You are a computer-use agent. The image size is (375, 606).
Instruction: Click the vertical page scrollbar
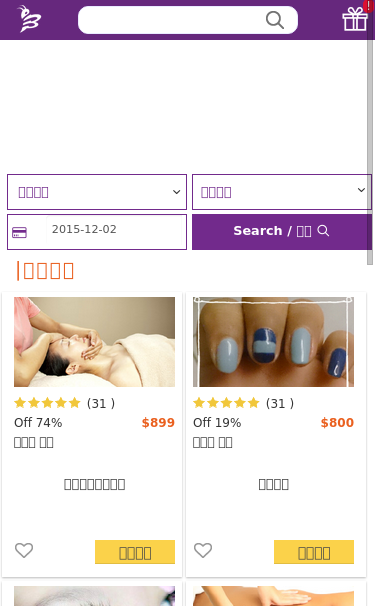(x=370, y=152)
